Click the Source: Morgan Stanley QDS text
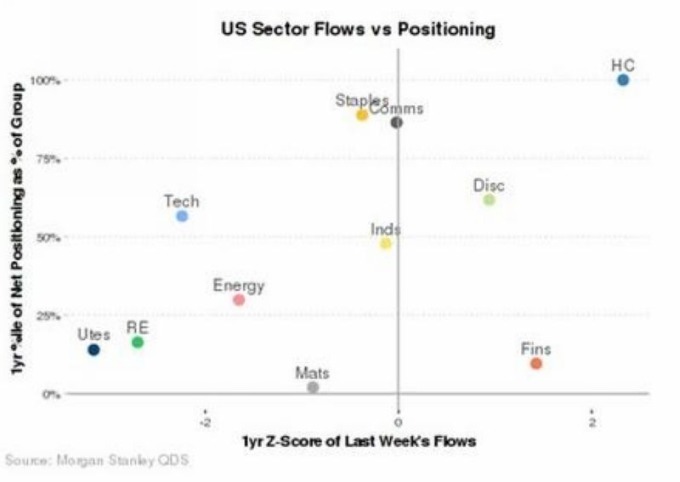The width and height of the screenshot is (680, 482). click(x=97, y=460)
